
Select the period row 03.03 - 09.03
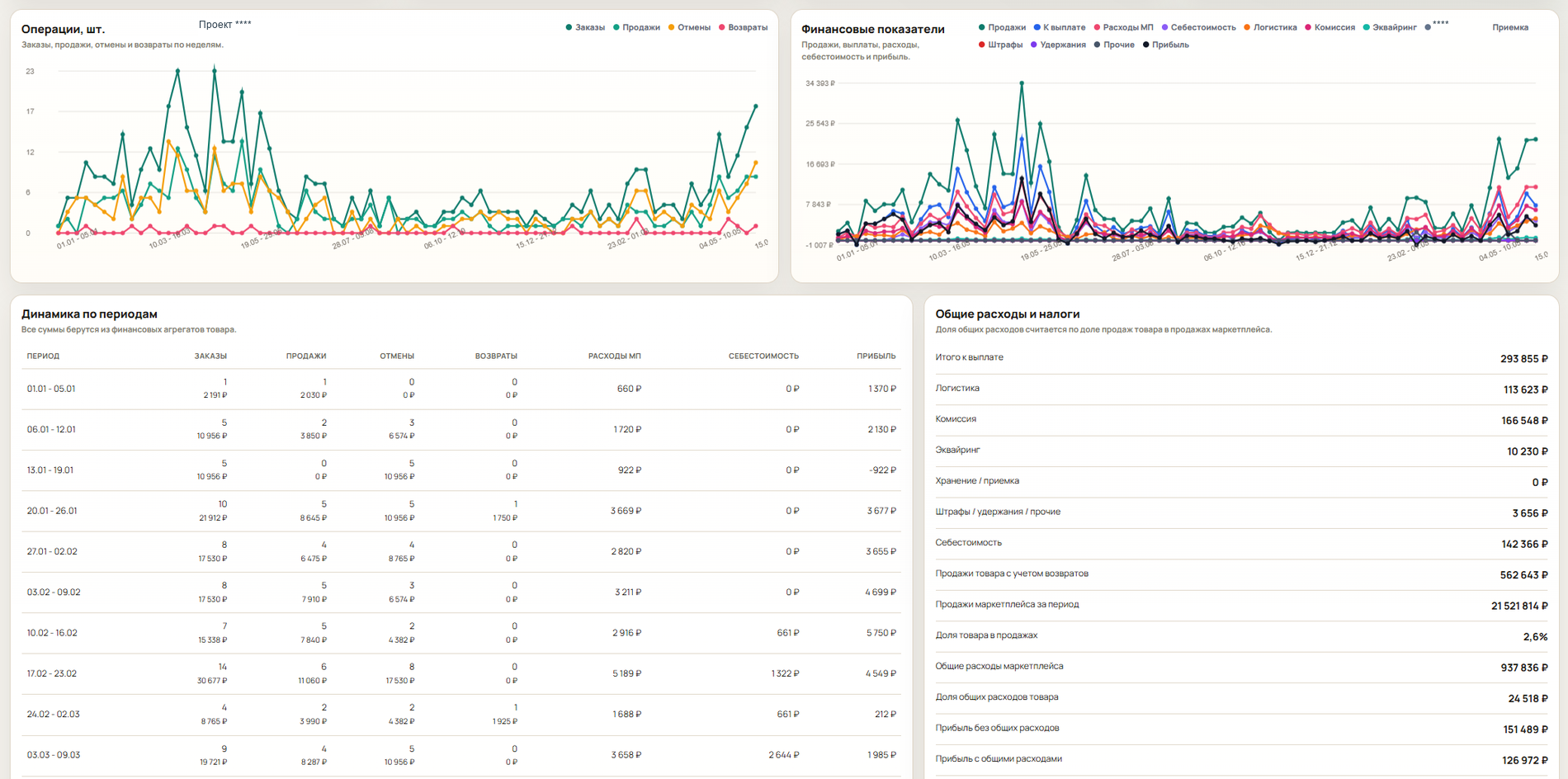click(x=461, y=755)
